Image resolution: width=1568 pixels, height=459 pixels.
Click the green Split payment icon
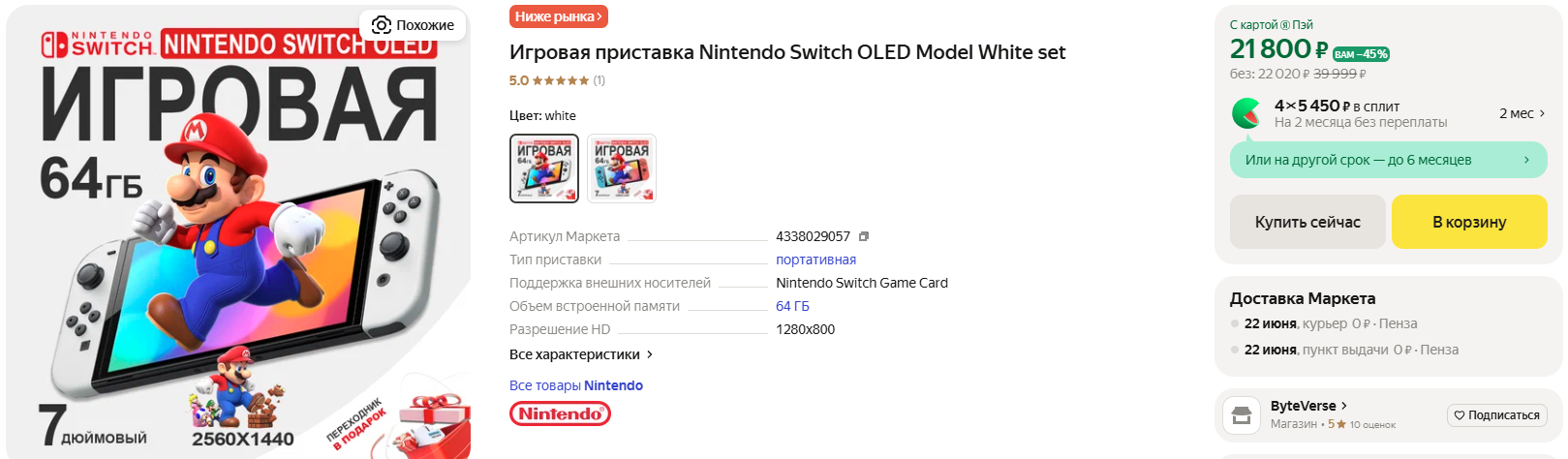point(1246,113)
